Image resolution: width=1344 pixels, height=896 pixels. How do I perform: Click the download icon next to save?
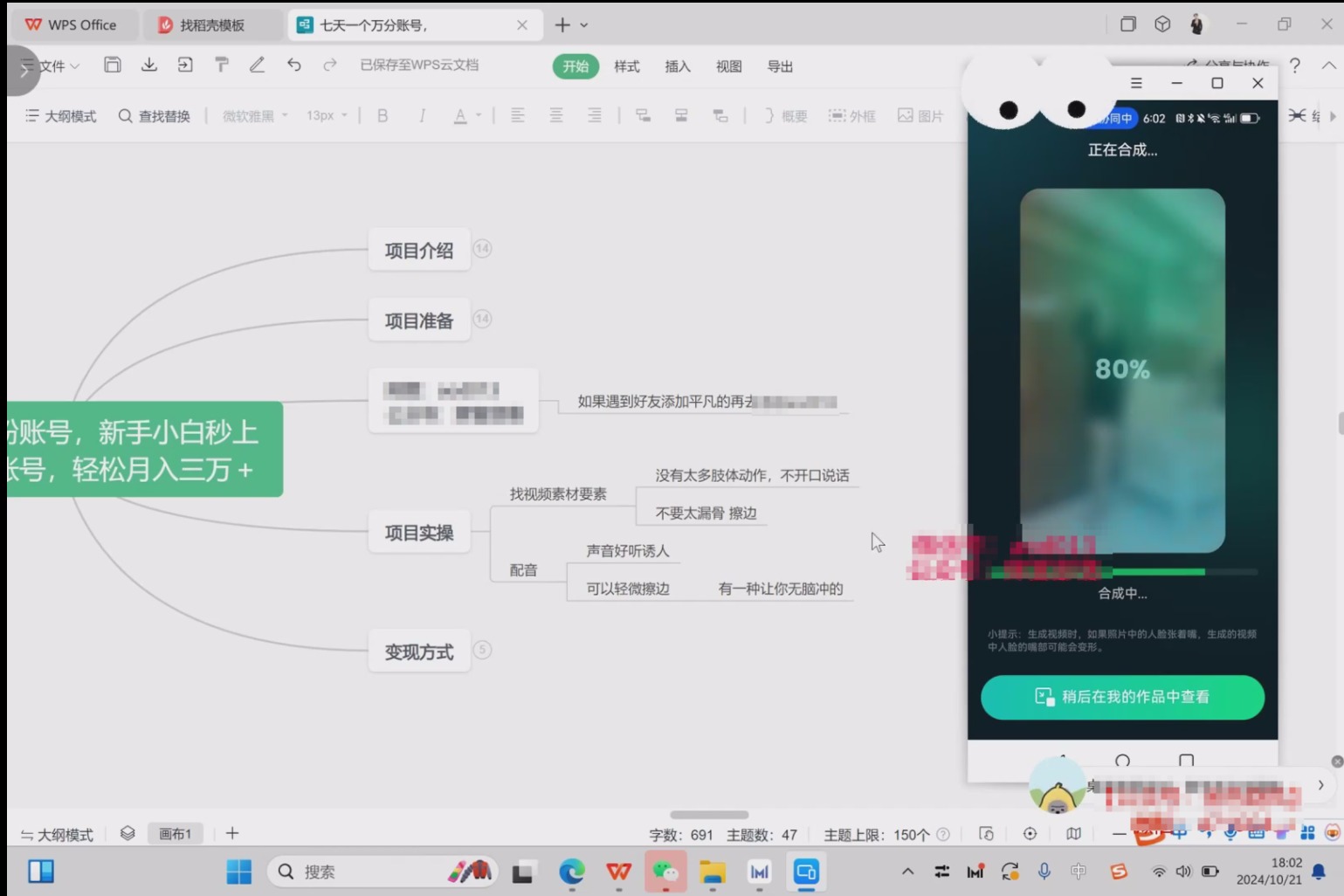149,65
